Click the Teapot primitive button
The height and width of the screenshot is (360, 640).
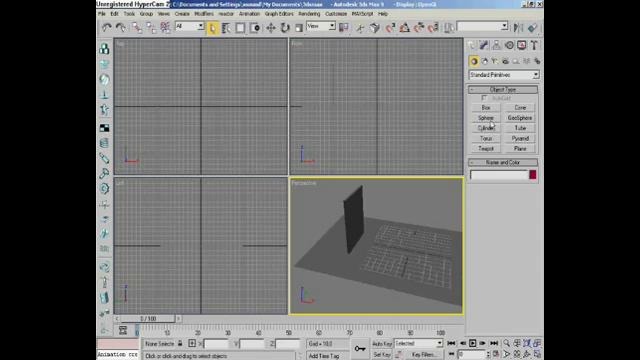click(x=486, y=149)
